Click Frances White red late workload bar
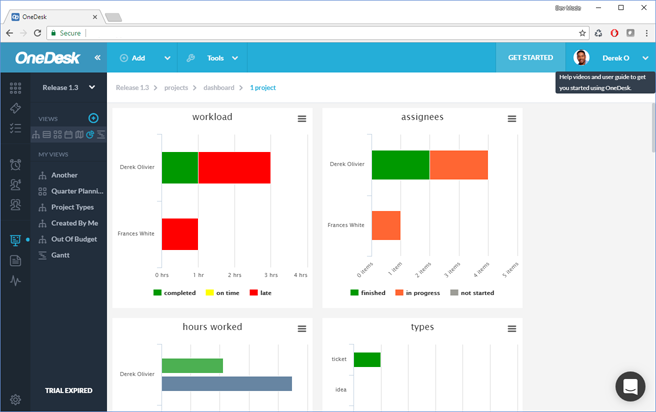This screenshot has width=656, height=412. [x=180, y=234]
